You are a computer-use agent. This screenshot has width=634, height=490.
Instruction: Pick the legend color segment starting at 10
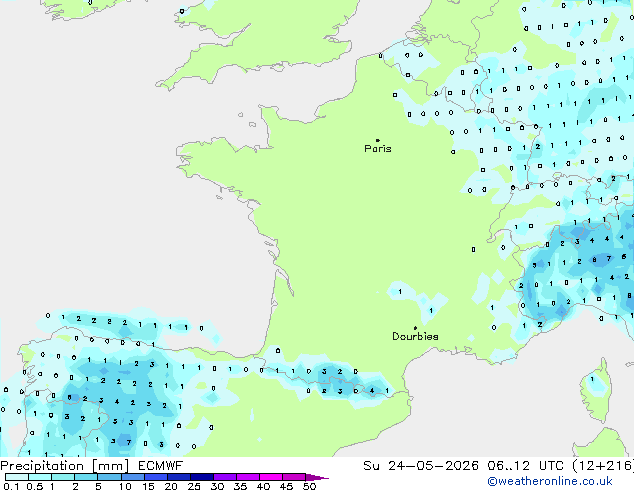(132, 477)
